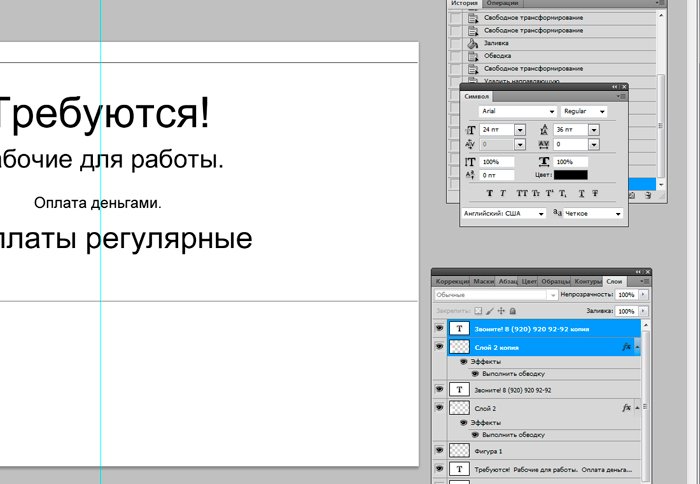Click the black Цвет text color swatch
The height and width of the screenshot is (484, 700).
click(x=570, y=175)
